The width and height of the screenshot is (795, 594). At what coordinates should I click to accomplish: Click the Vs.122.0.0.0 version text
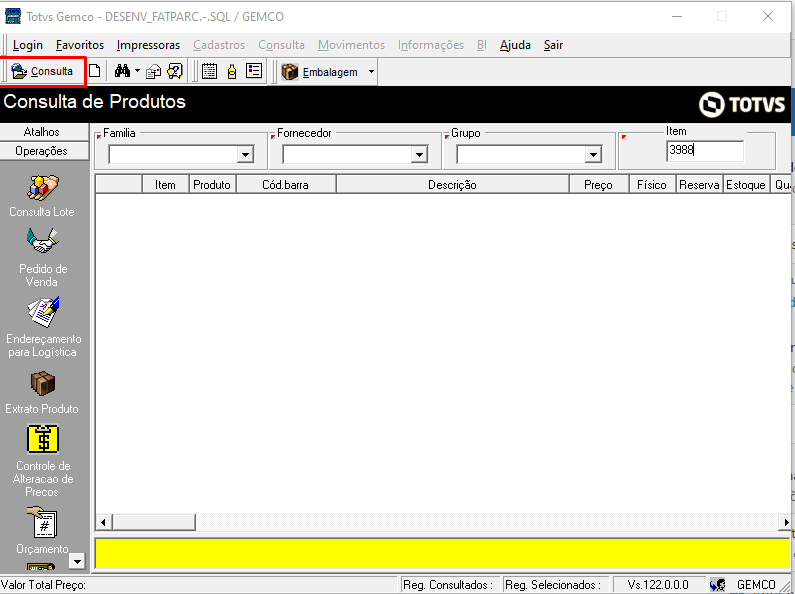click(x=658, y=585)
